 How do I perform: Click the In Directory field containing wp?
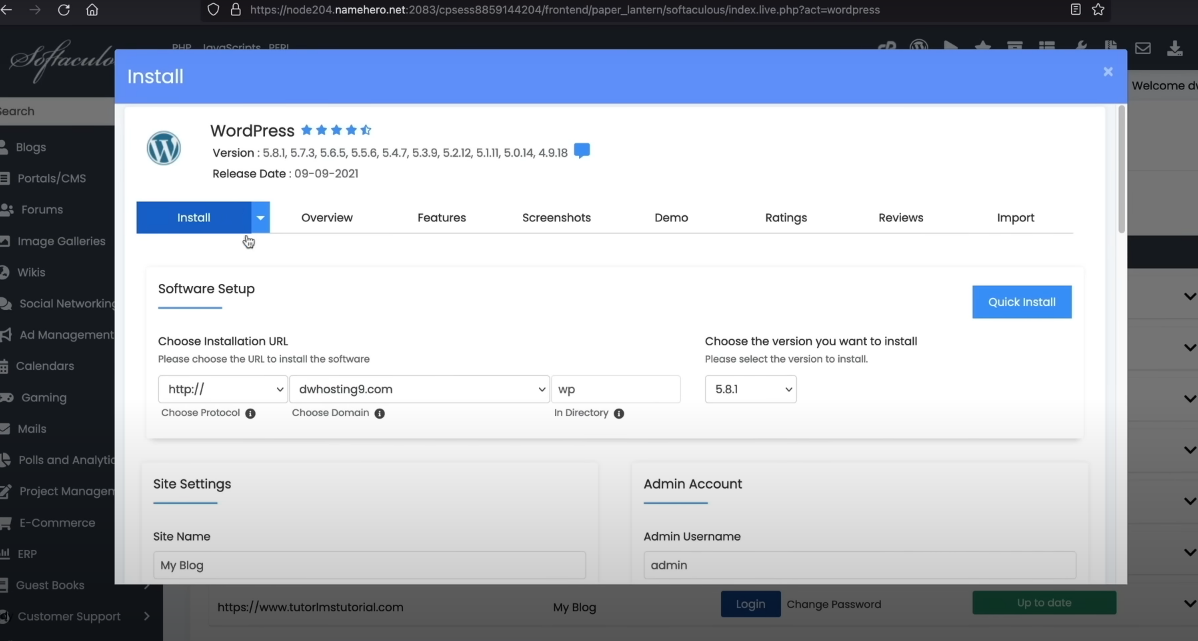tap(616, 389)
